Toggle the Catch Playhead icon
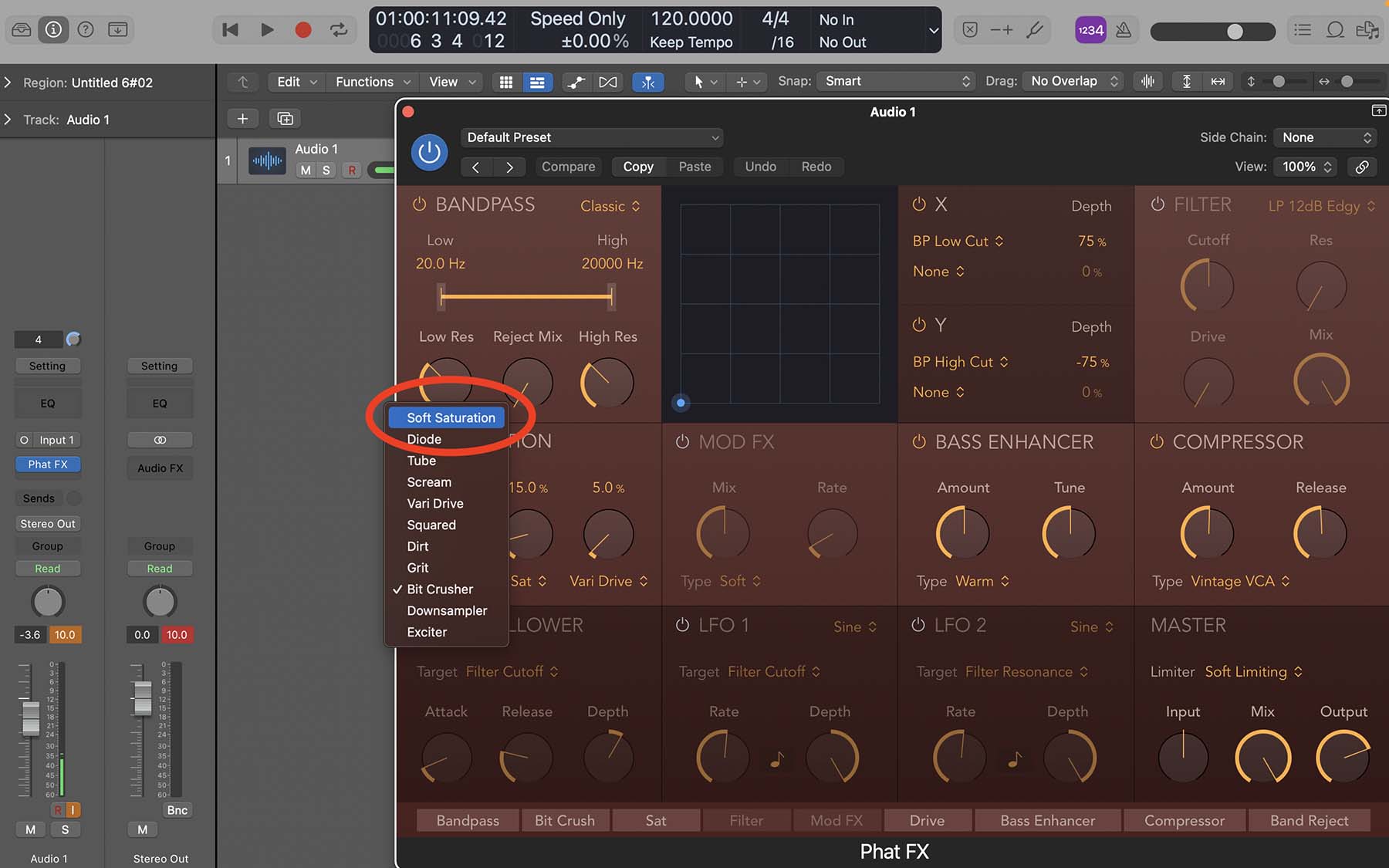 pyautogui.click(x=648, y=82)
